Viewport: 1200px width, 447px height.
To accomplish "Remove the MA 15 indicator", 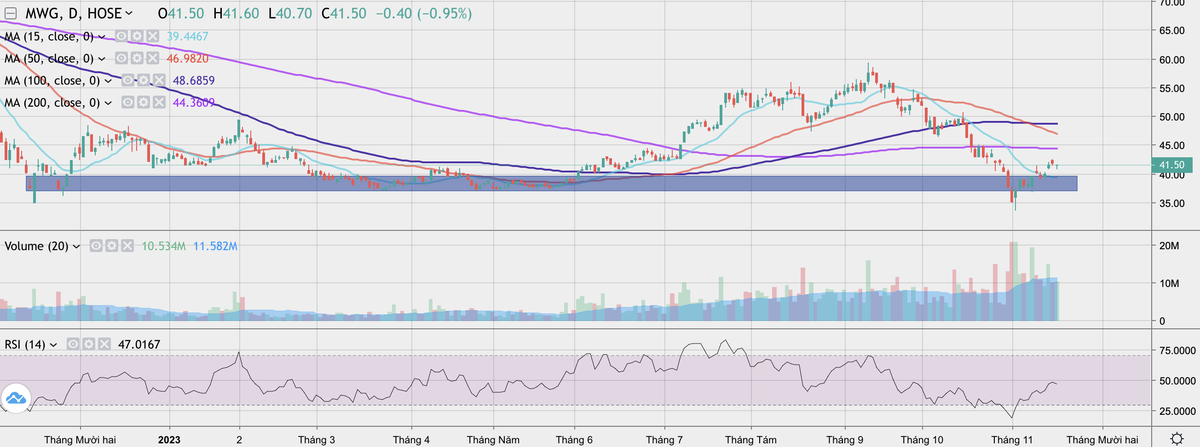I will (152, 36).
